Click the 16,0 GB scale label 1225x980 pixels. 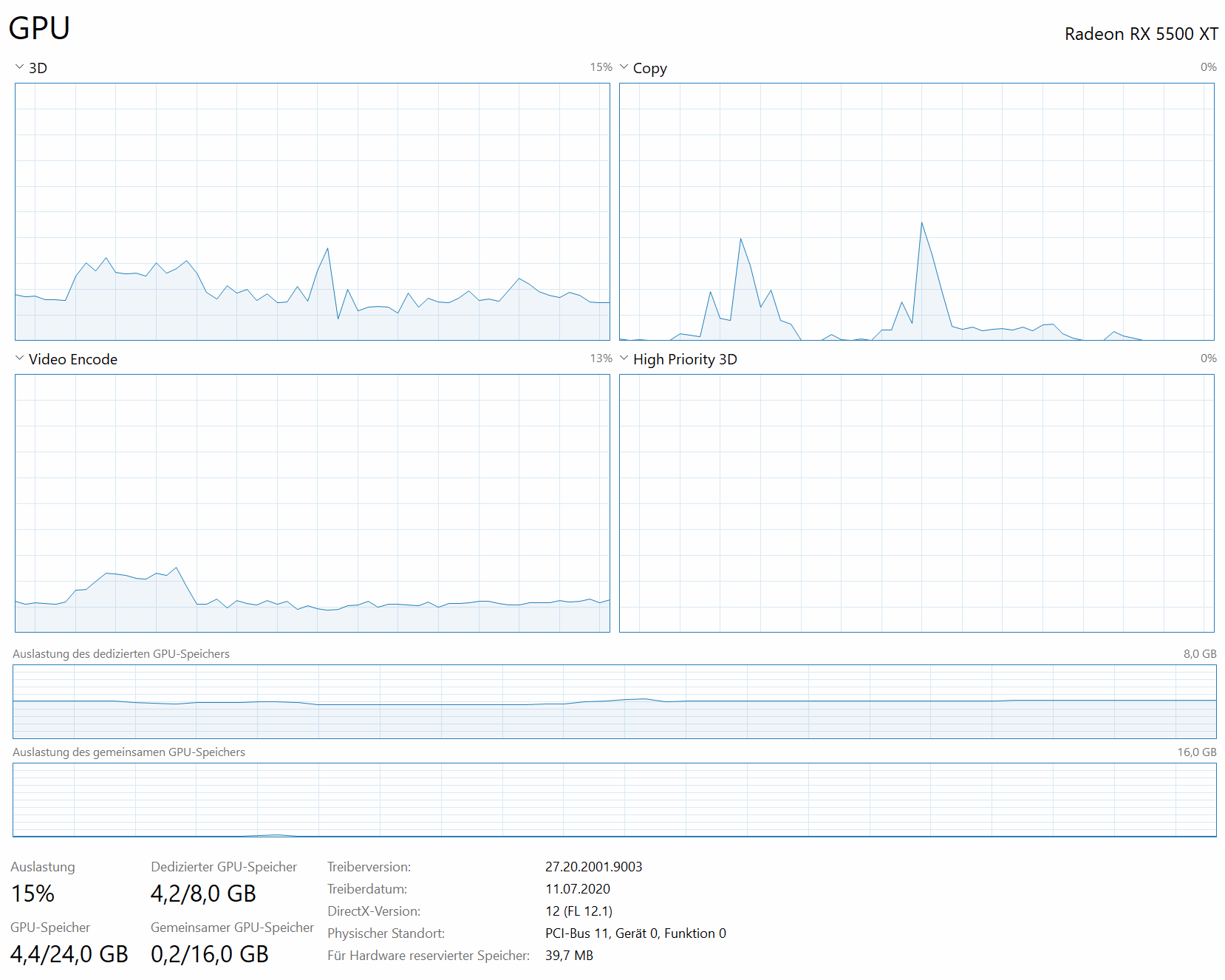[x=1197, y=752]
